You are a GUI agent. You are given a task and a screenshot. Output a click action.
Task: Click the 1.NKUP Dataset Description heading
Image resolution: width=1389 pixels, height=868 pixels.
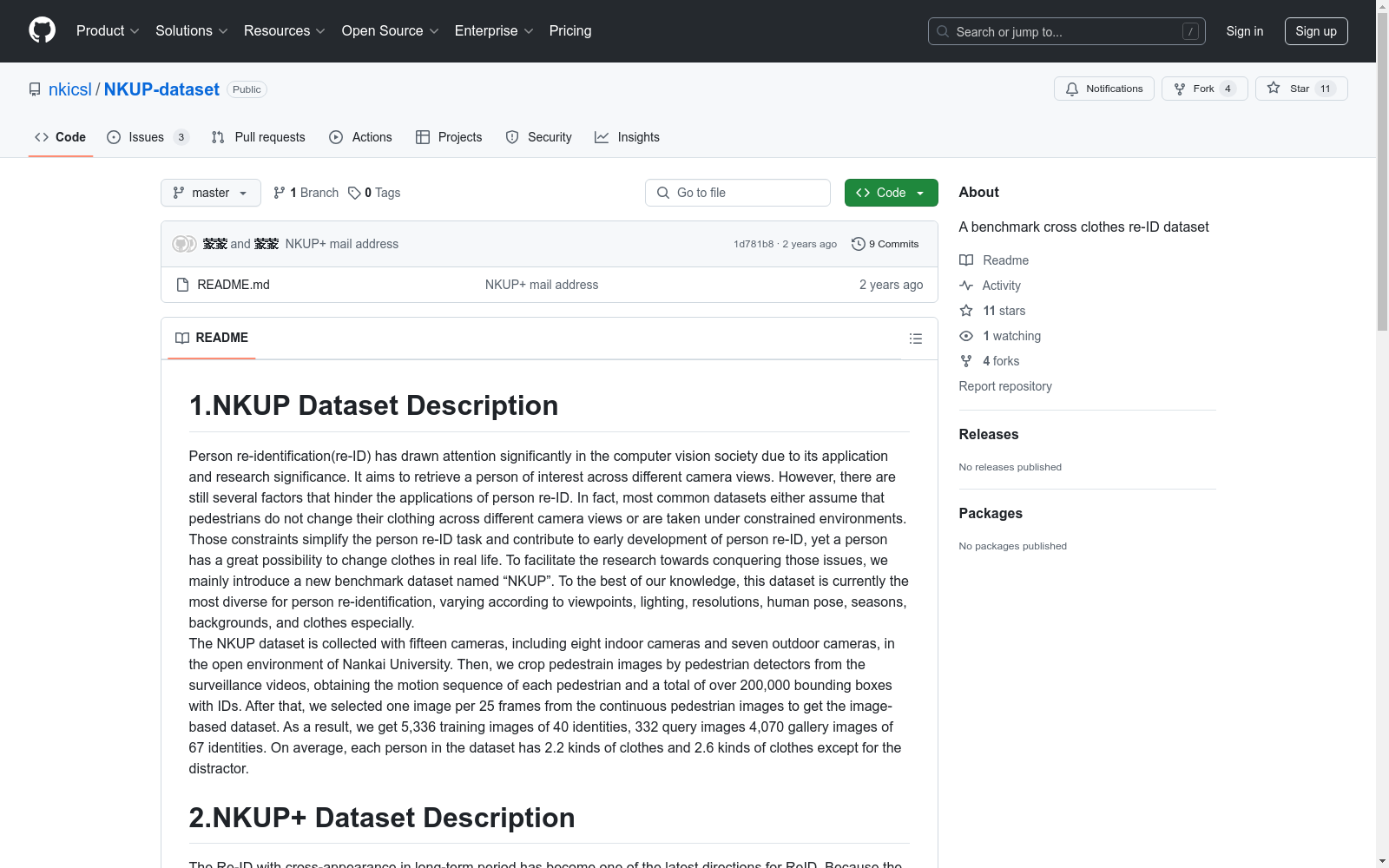coord(373,405)
